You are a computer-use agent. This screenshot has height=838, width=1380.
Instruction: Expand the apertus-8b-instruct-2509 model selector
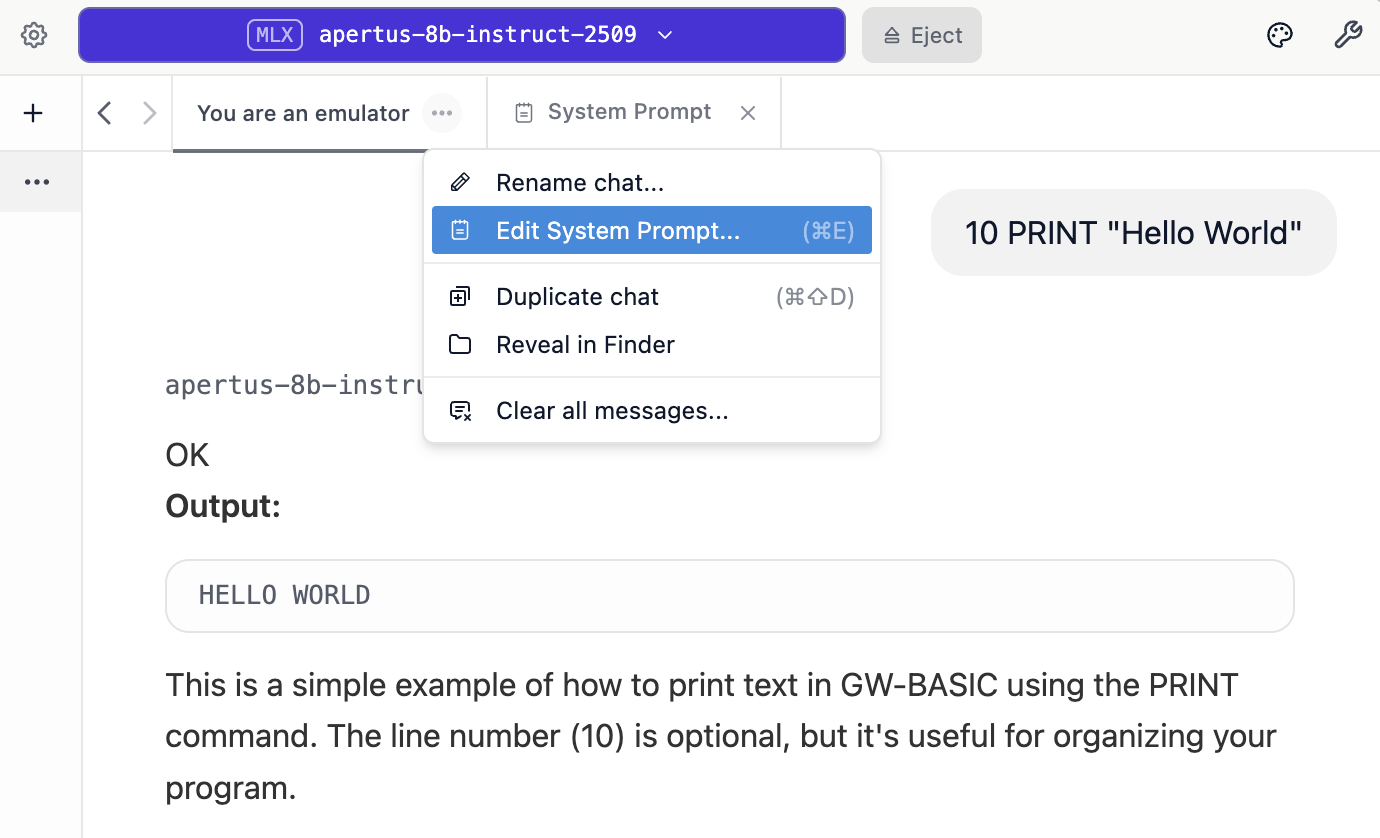pyautogui.click(x=461, y=35)
